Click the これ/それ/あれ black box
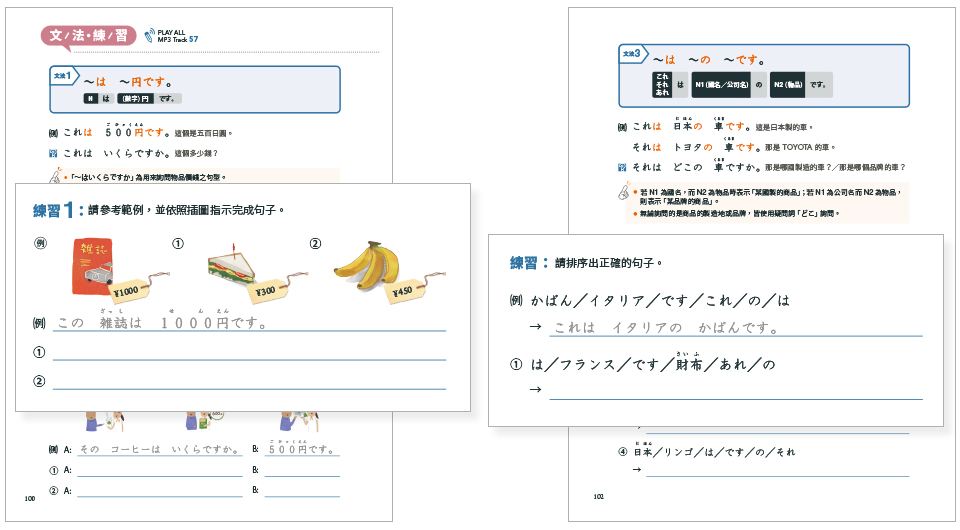 pyautogui.click(x=662, y=84)
